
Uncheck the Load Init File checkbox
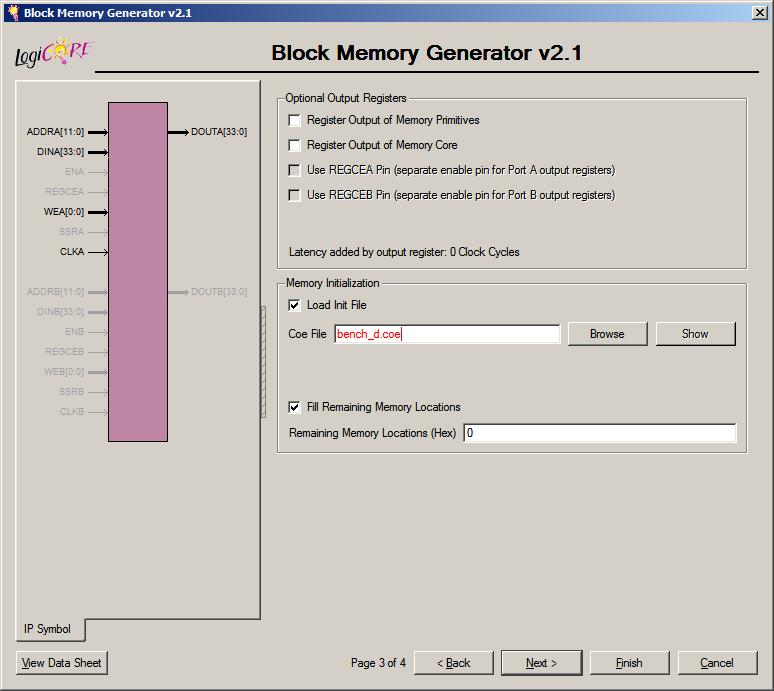pyautogui.click(x=294, y=305)
